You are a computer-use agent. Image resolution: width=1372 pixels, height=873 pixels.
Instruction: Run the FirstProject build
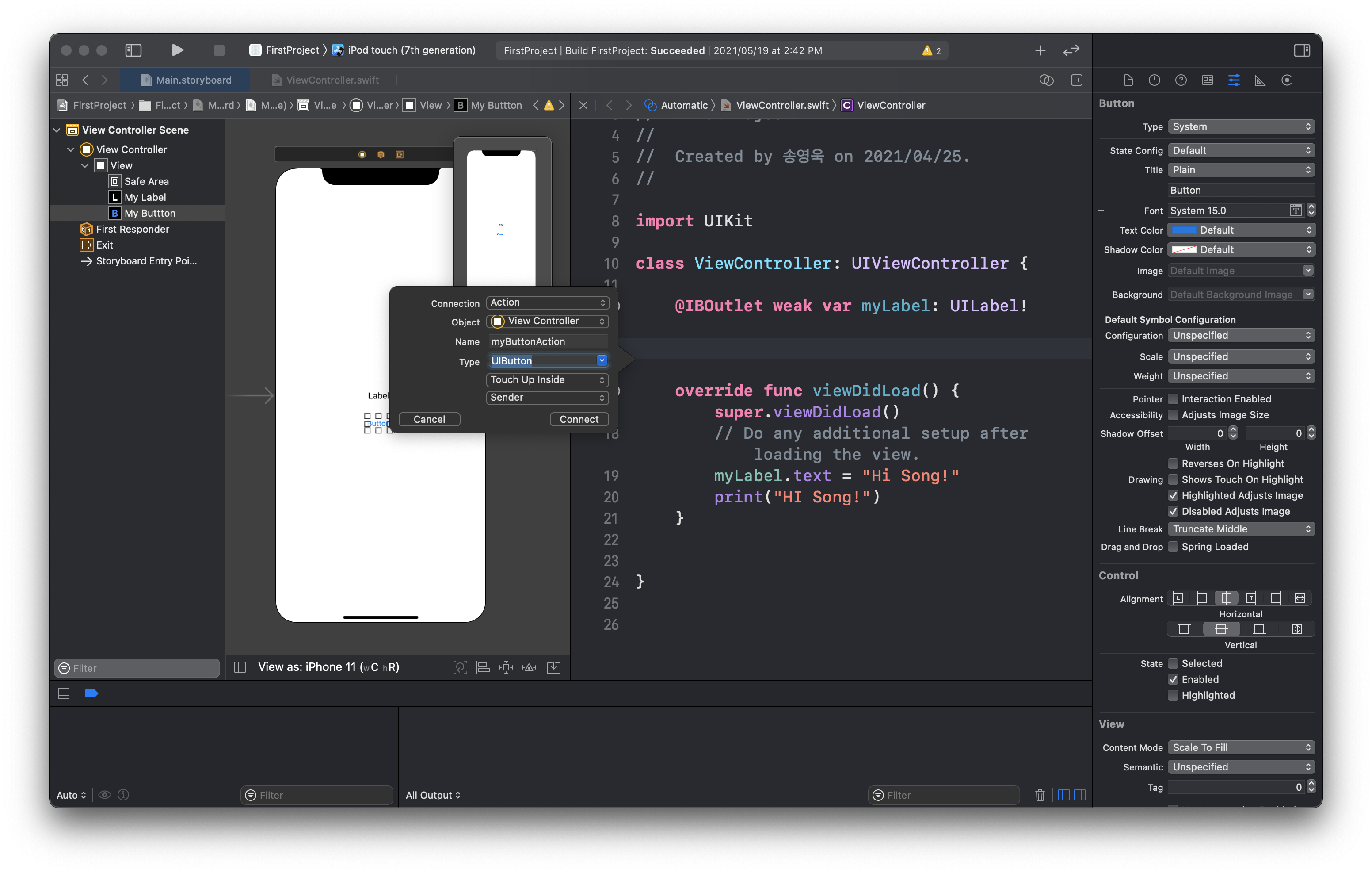tap(178, 50)
